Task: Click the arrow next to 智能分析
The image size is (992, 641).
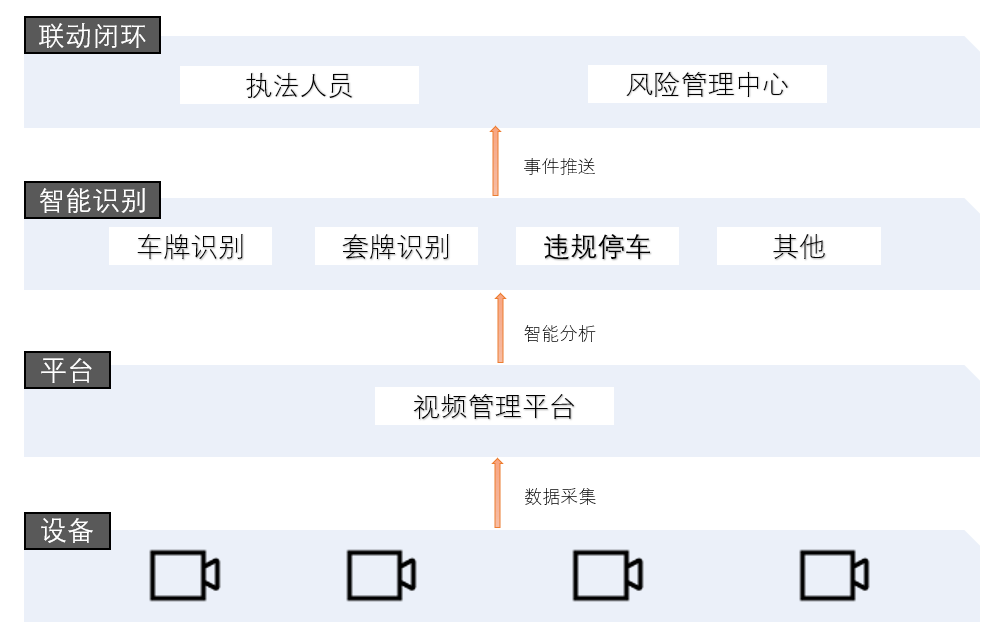Action: [x=500, y=328]
